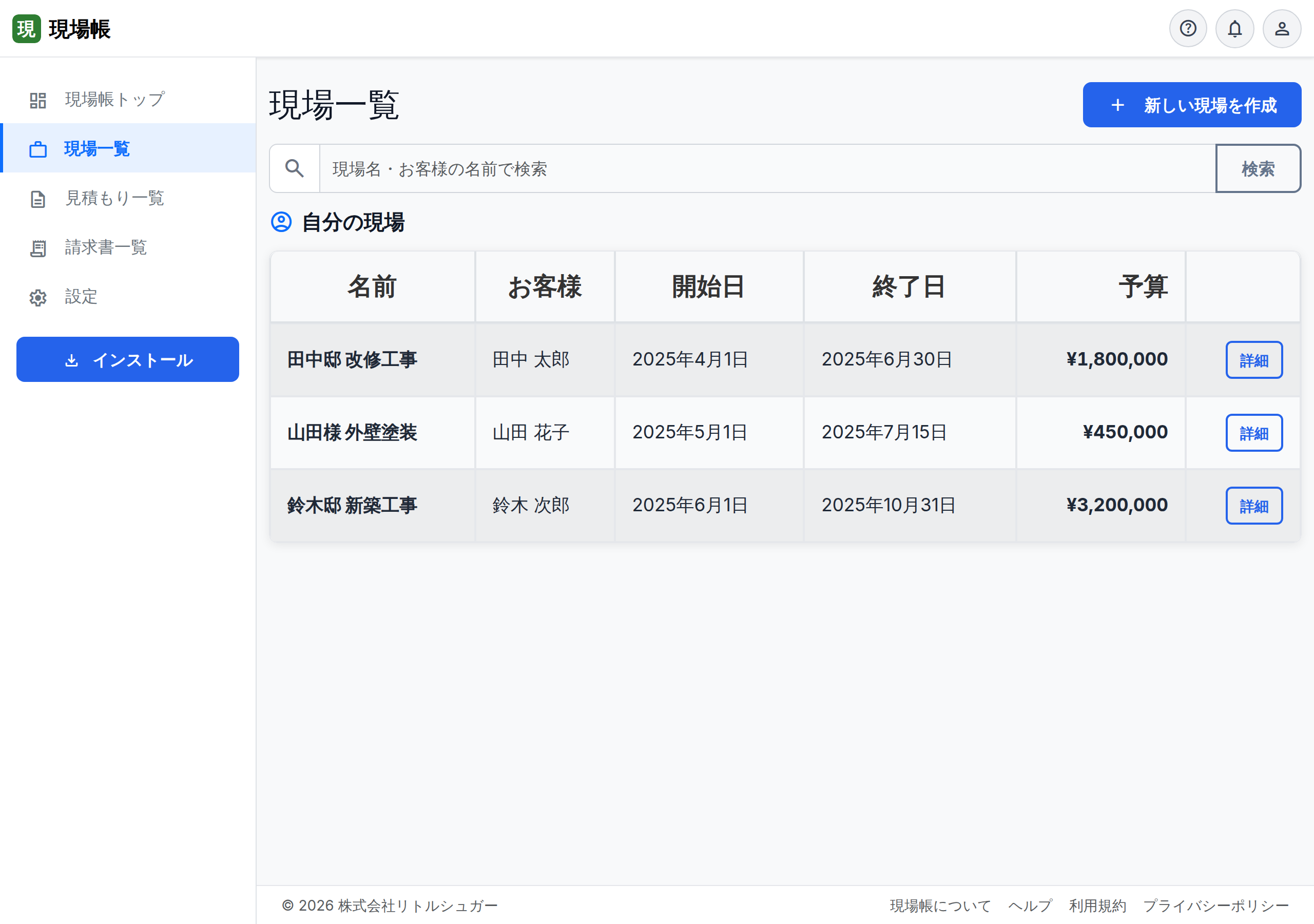
Task: Click the © 2026 株式会社リトルシュガー text
Action: coord(390,906)
